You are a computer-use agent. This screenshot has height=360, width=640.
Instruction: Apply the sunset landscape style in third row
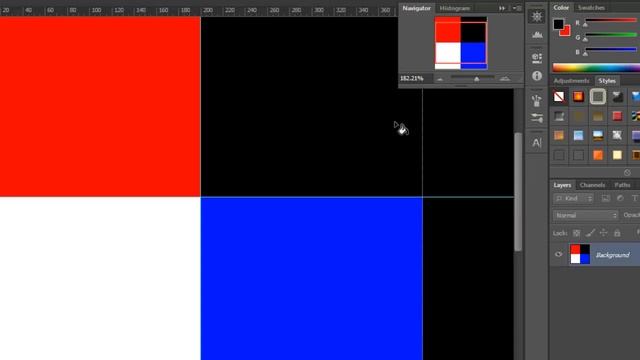[598, 136]
